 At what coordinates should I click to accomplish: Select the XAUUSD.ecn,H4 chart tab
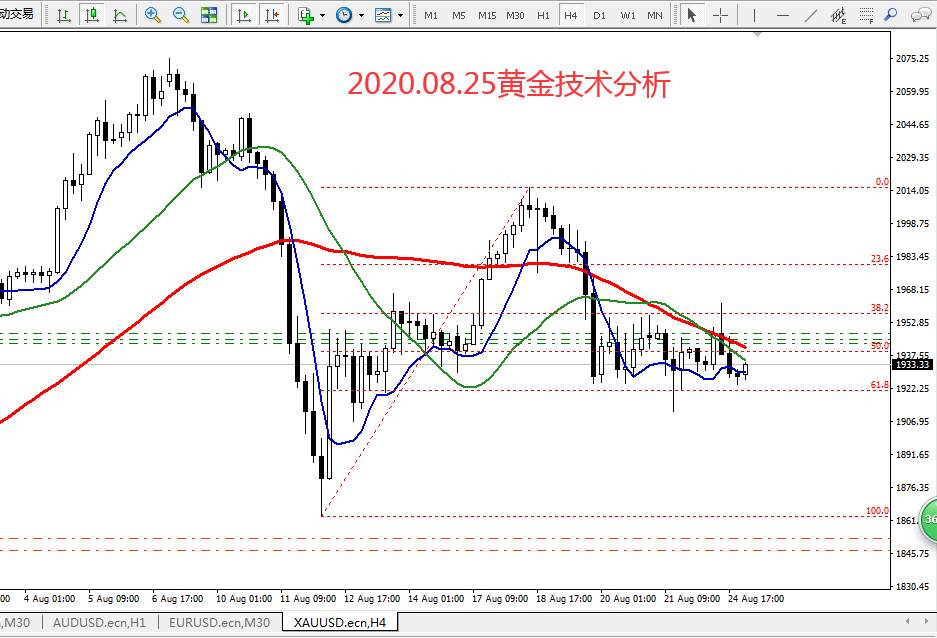(x=340, y=622)
